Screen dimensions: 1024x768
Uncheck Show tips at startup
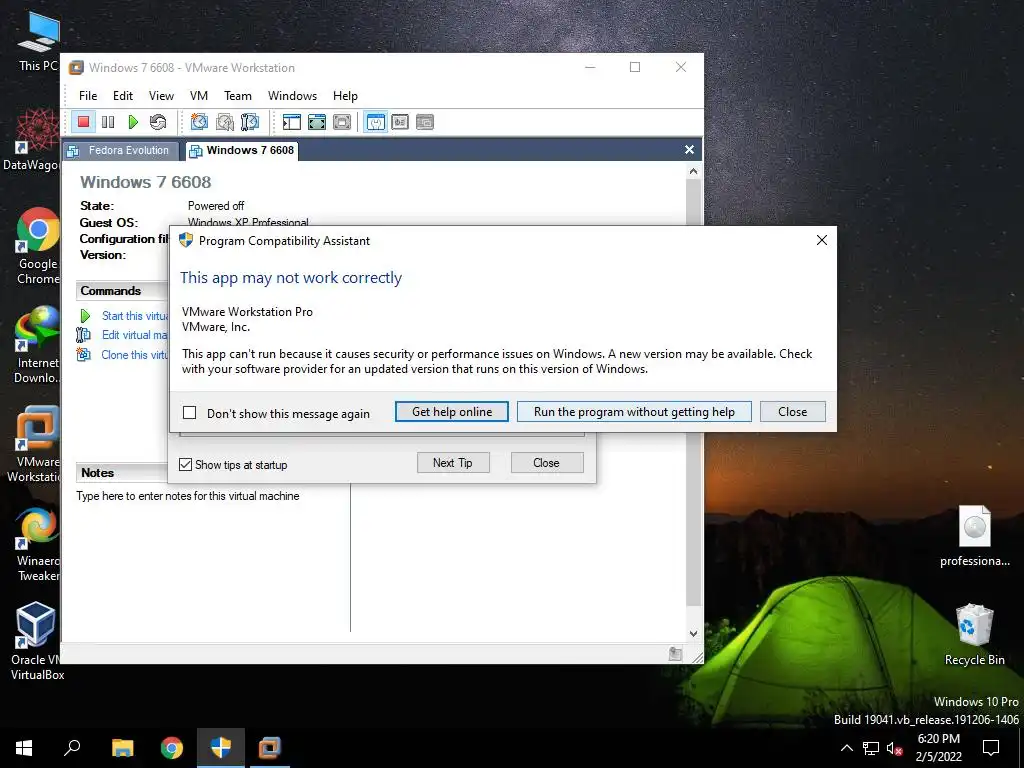click(185, 464)
